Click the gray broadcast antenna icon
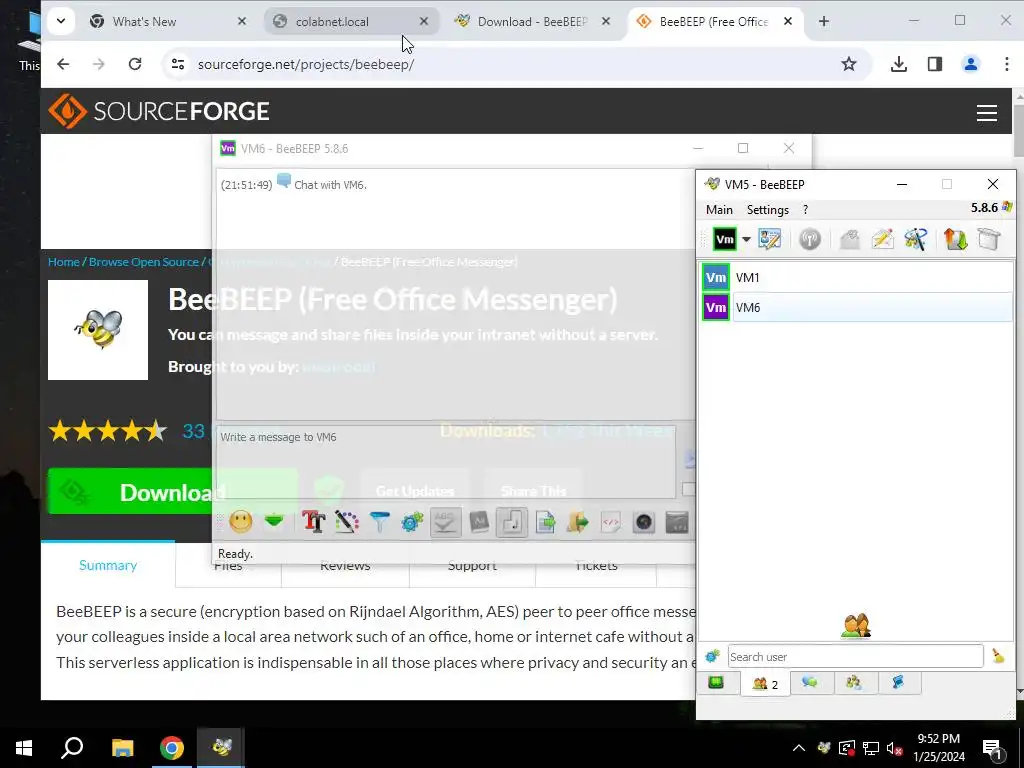 pos(810,239)
